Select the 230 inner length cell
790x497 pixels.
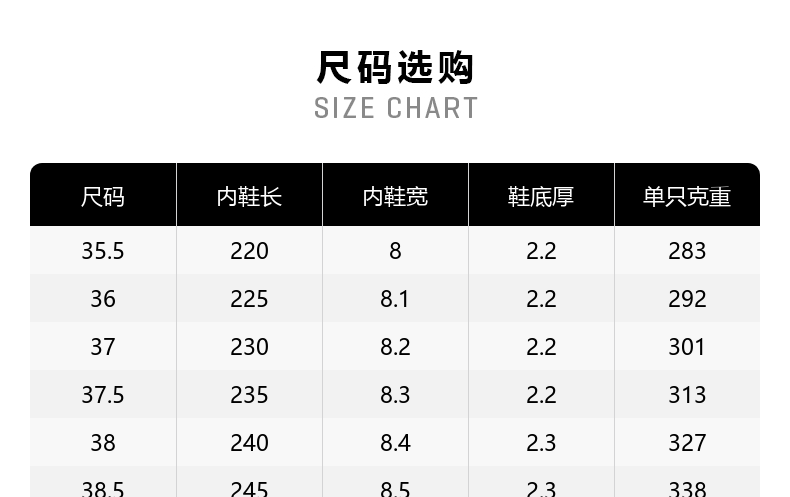(x=249, y=347)
